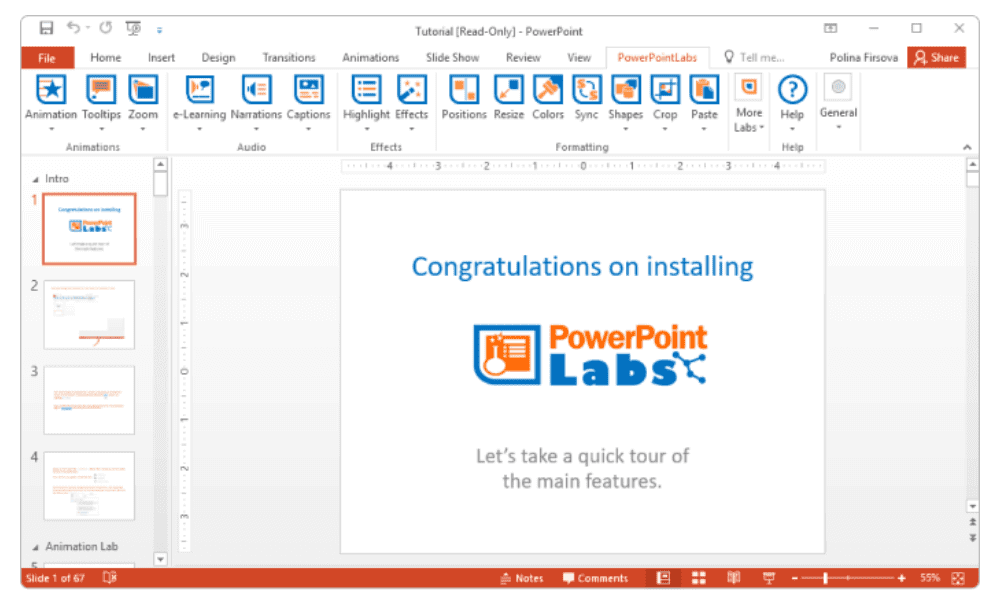
Task: Open the Slide Show tab
Action: [452, 57]
